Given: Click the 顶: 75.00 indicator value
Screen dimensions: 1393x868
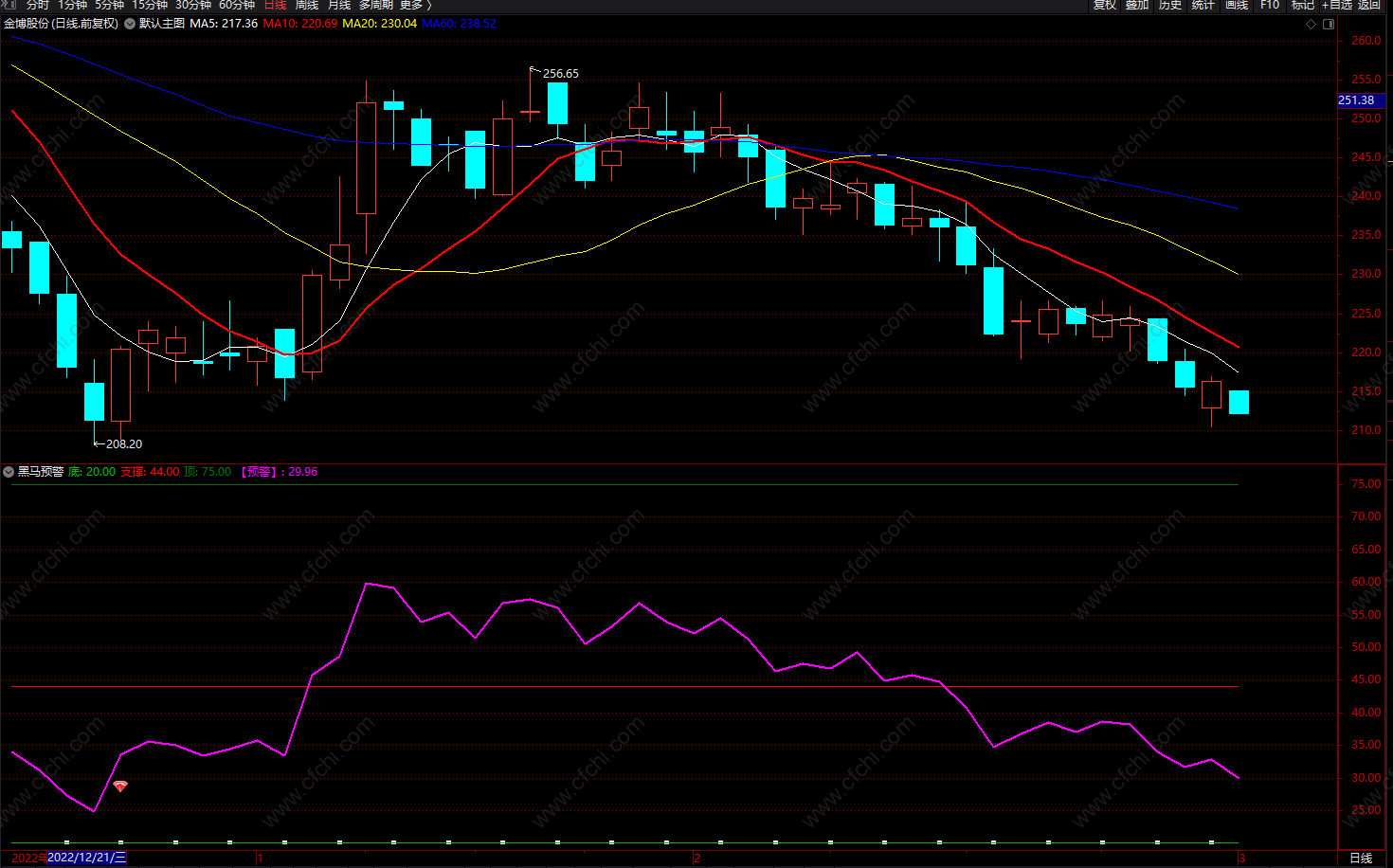Looking at the screenshot, I should point(208,471).
